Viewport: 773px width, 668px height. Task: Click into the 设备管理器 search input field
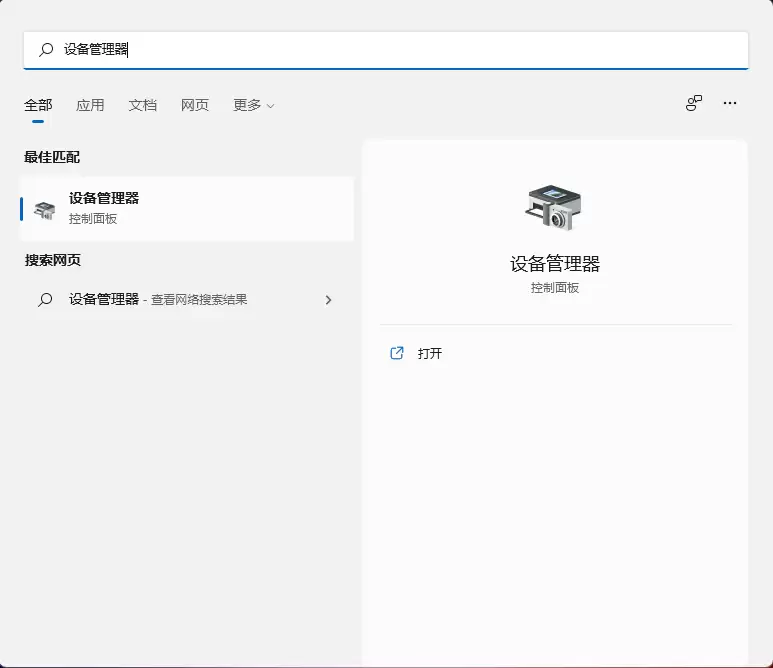386,50
